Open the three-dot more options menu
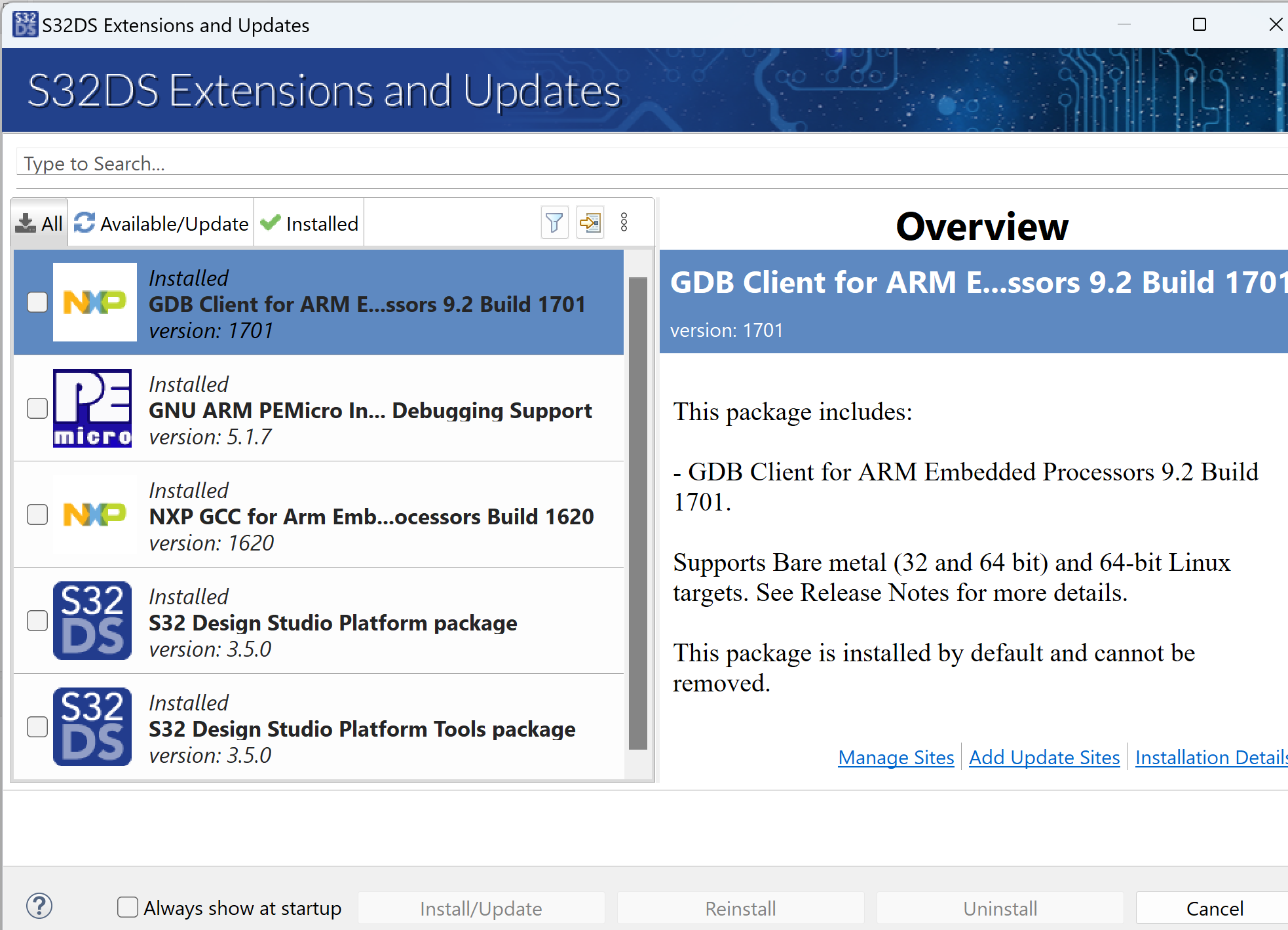 tap(624, 223)
